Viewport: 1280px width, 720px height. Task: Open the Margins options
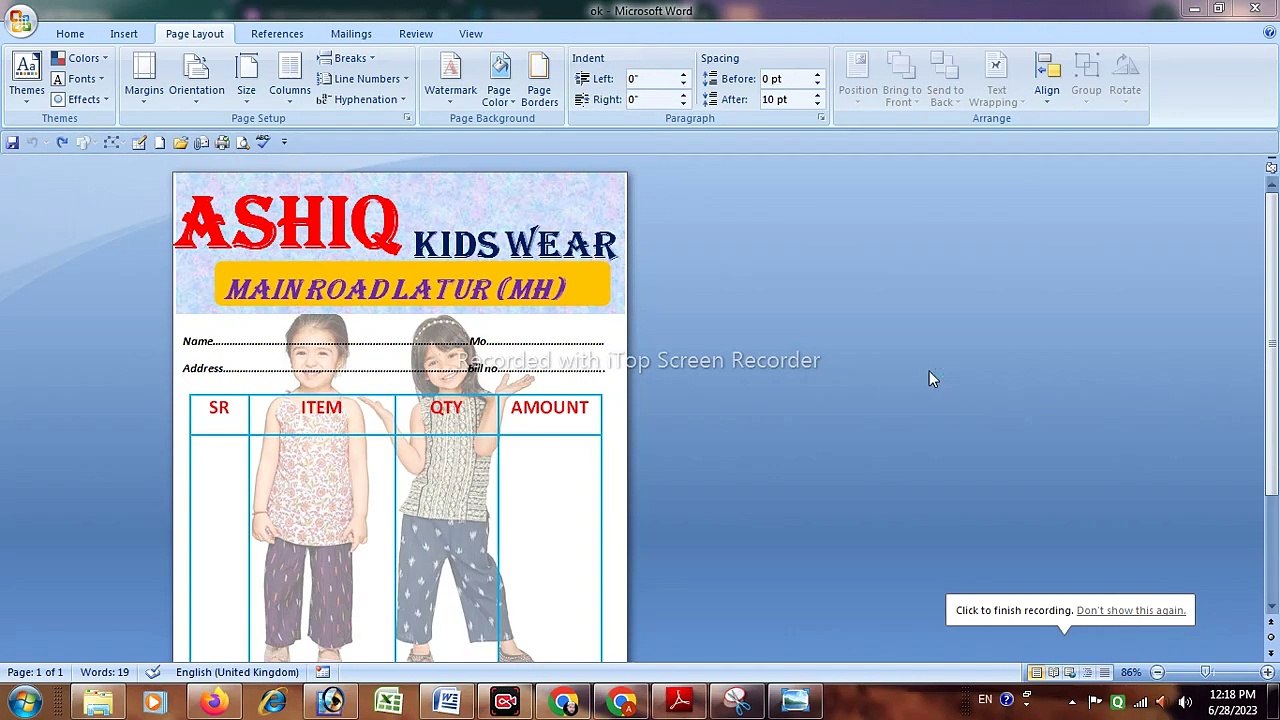tap(144, 78)
